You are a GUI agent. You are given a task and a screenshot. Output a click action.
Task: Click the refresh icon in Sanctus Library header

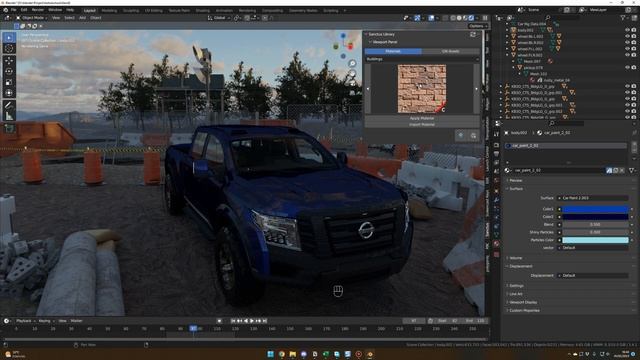click(x=473, y=35)
